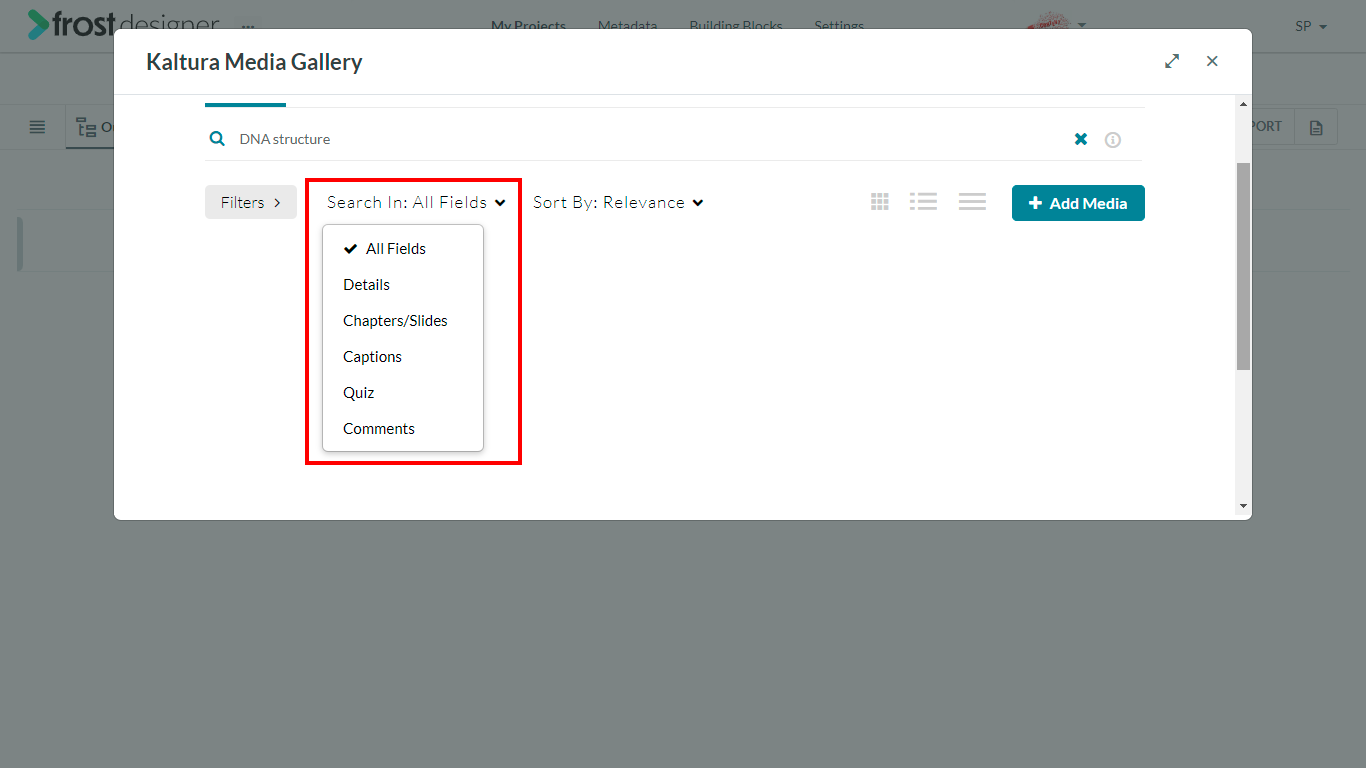1366x768 pixels.
Task: Expand the Kaltura dialog to fullscreen
Action: (1172, 61)
